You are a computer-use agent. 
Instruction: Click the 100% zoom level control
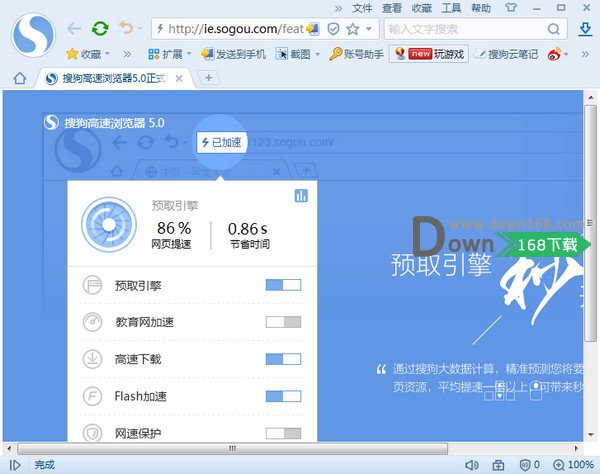(573, 465)
